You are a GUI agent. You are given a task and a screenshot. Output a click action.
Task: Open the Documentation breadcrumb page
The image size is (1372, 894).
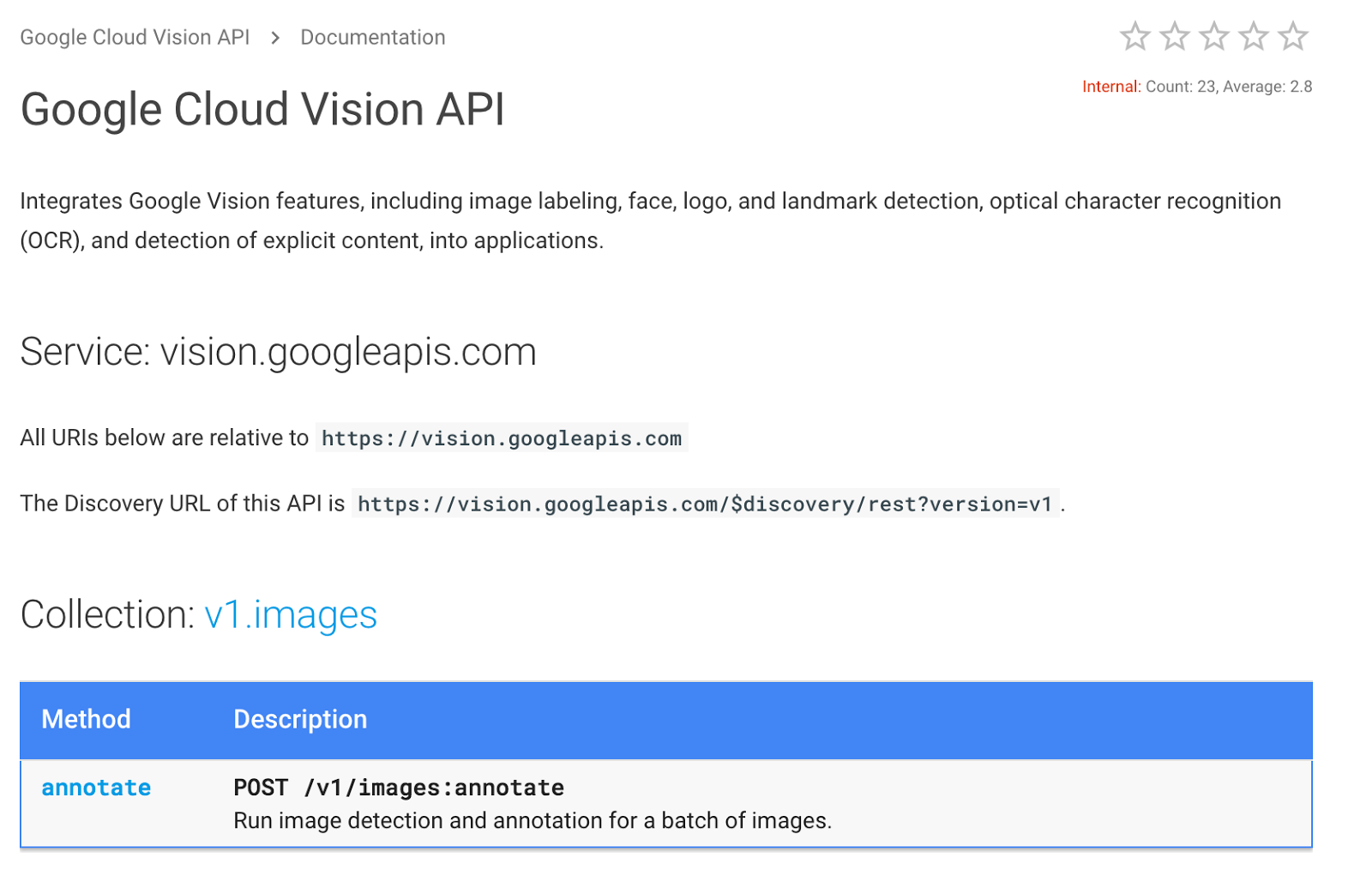372,37
